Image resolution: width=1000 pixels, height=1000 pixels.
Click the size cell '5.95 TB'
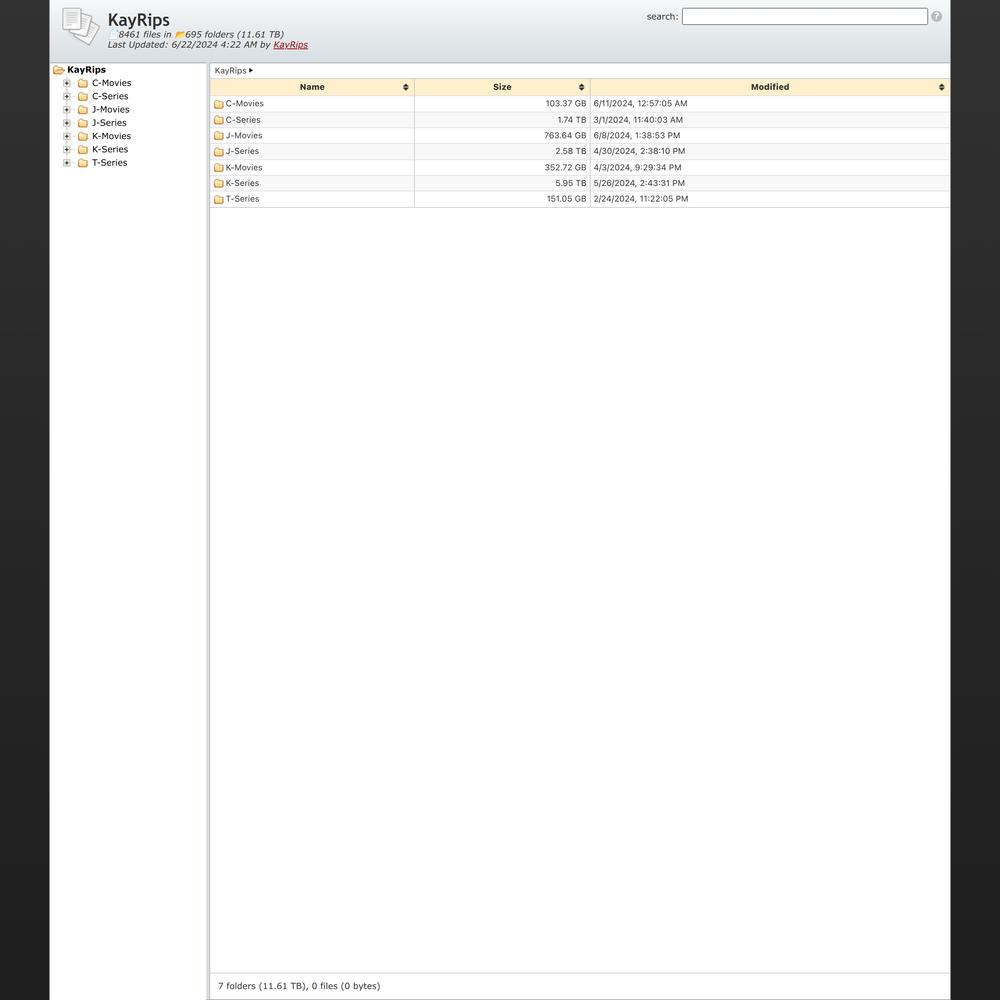click(571, 184)
